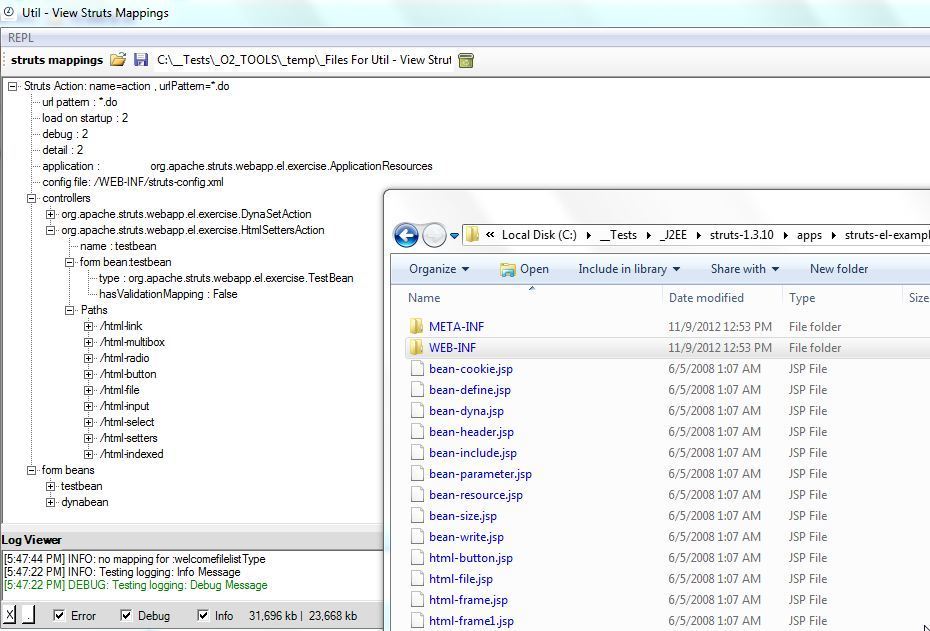Click the Explorer forward arrow button

pyautogui.click(x=434, y=235)
